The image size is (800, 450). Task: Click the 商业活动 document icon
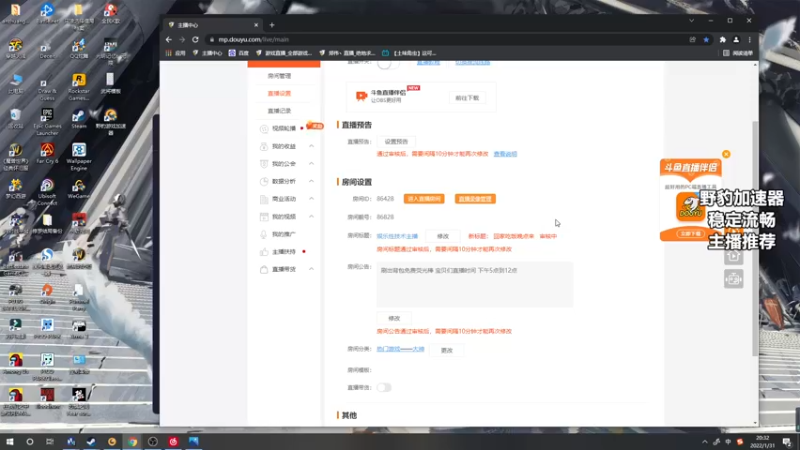click(264, 199)
